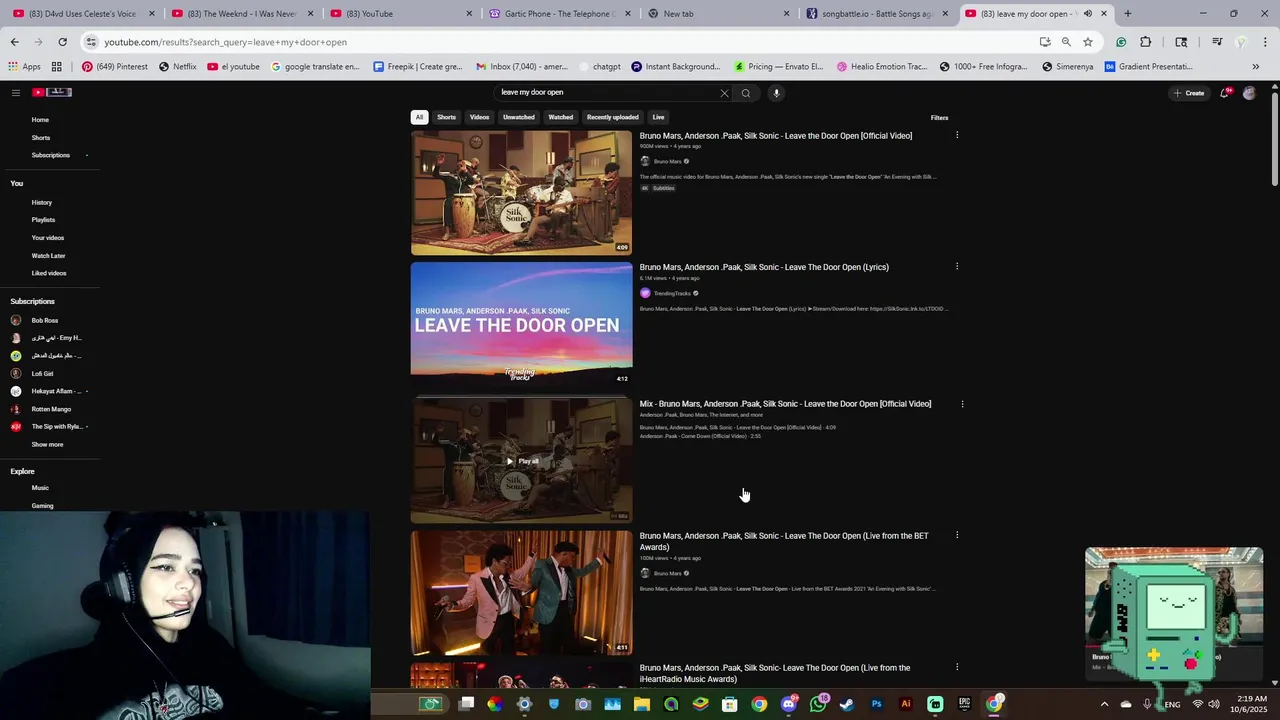Open Epic Games launcher from taskbar

(964, 704)
